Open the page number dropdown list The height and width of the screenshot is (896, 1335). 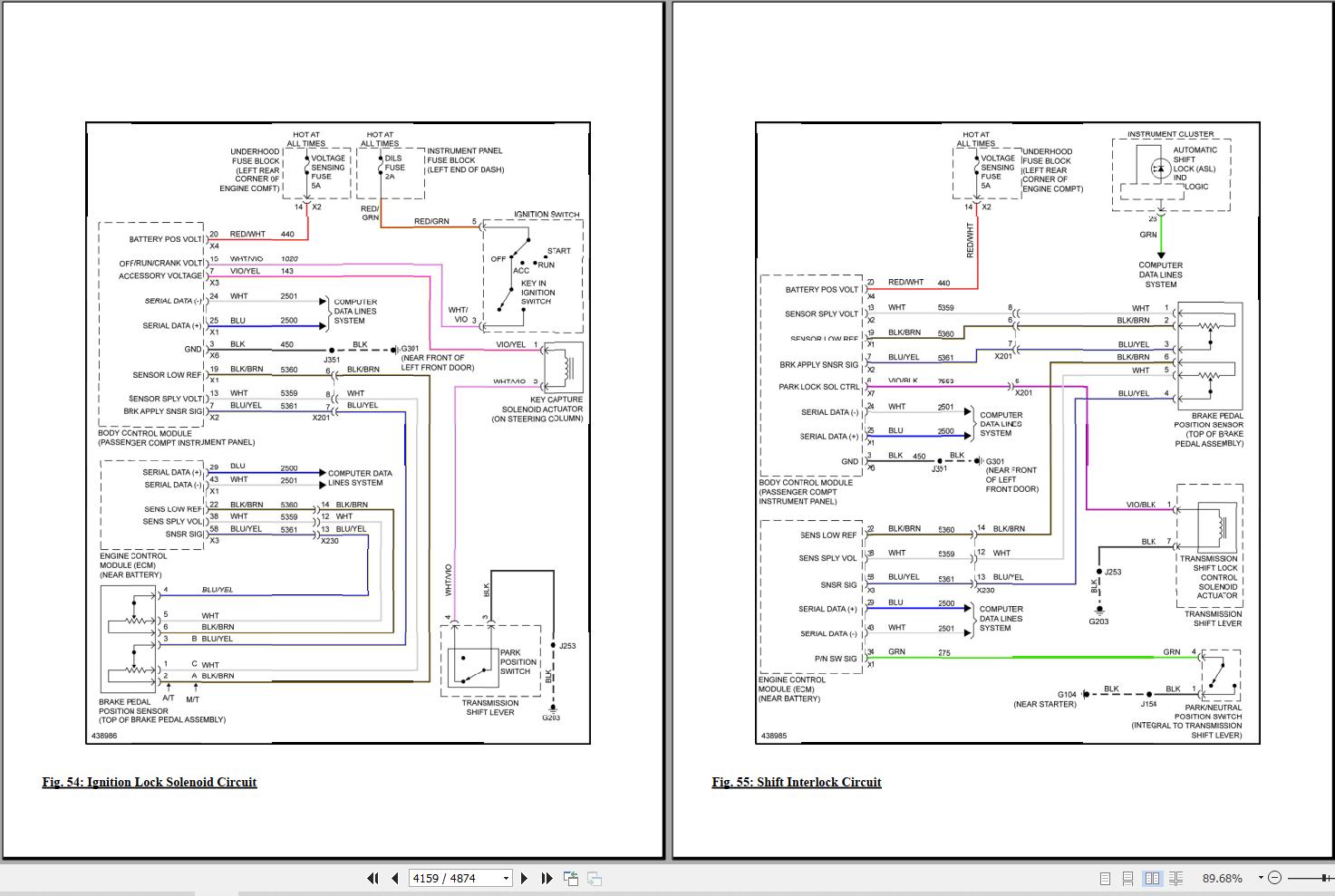click(506, 878)
